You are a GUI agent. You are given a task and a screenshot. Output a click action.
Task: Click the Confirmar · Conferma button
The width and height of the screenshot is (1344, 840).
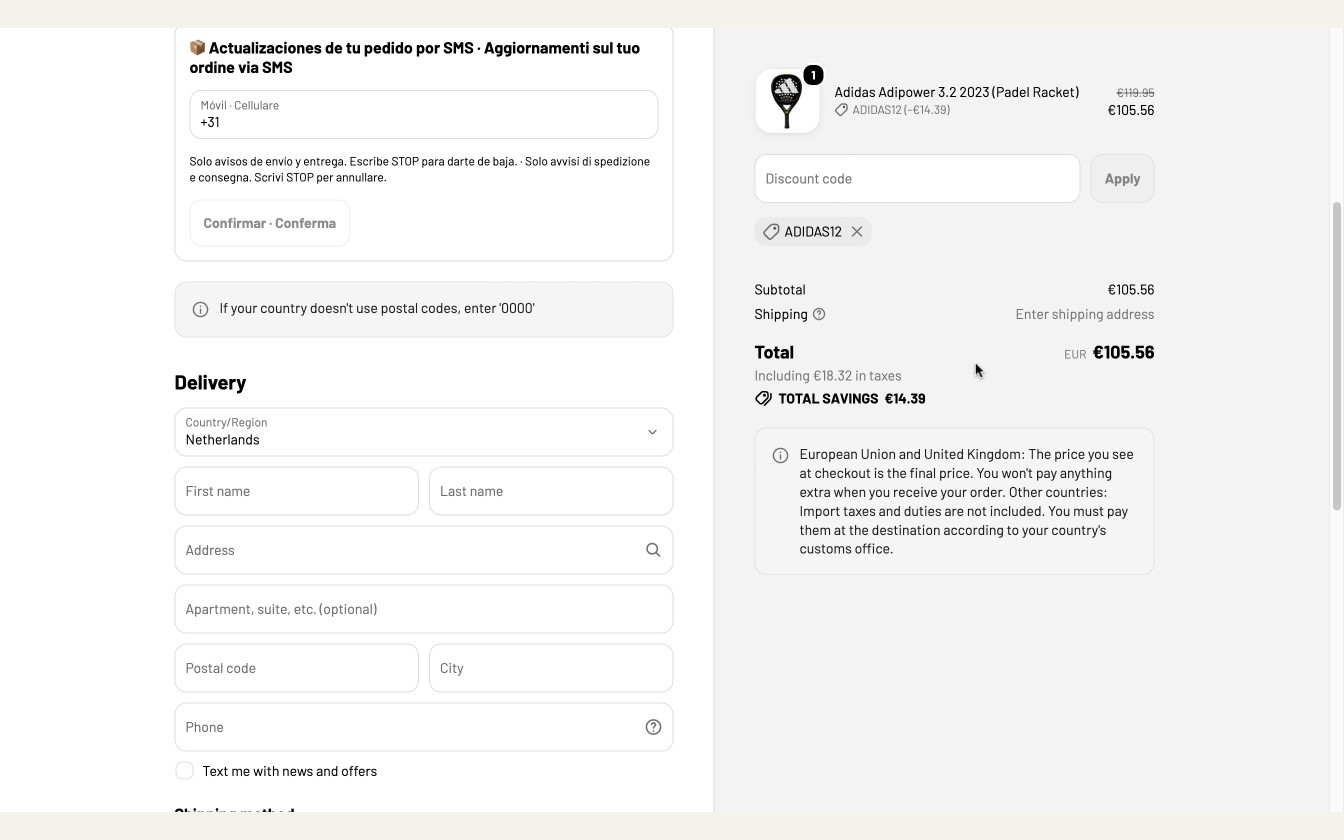(270, 223)
